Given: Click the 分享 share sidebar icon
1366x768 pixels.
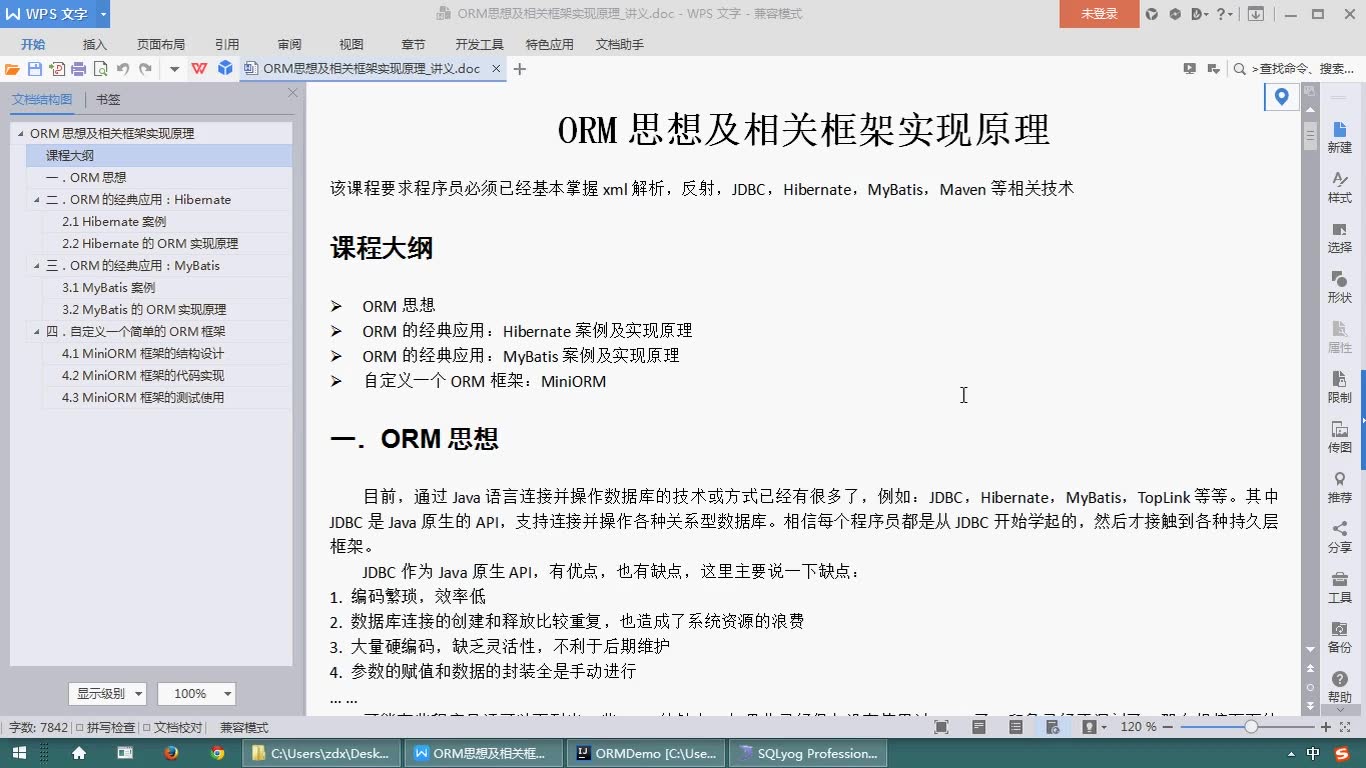Looking at the screenshot, I should (1340, 537).
